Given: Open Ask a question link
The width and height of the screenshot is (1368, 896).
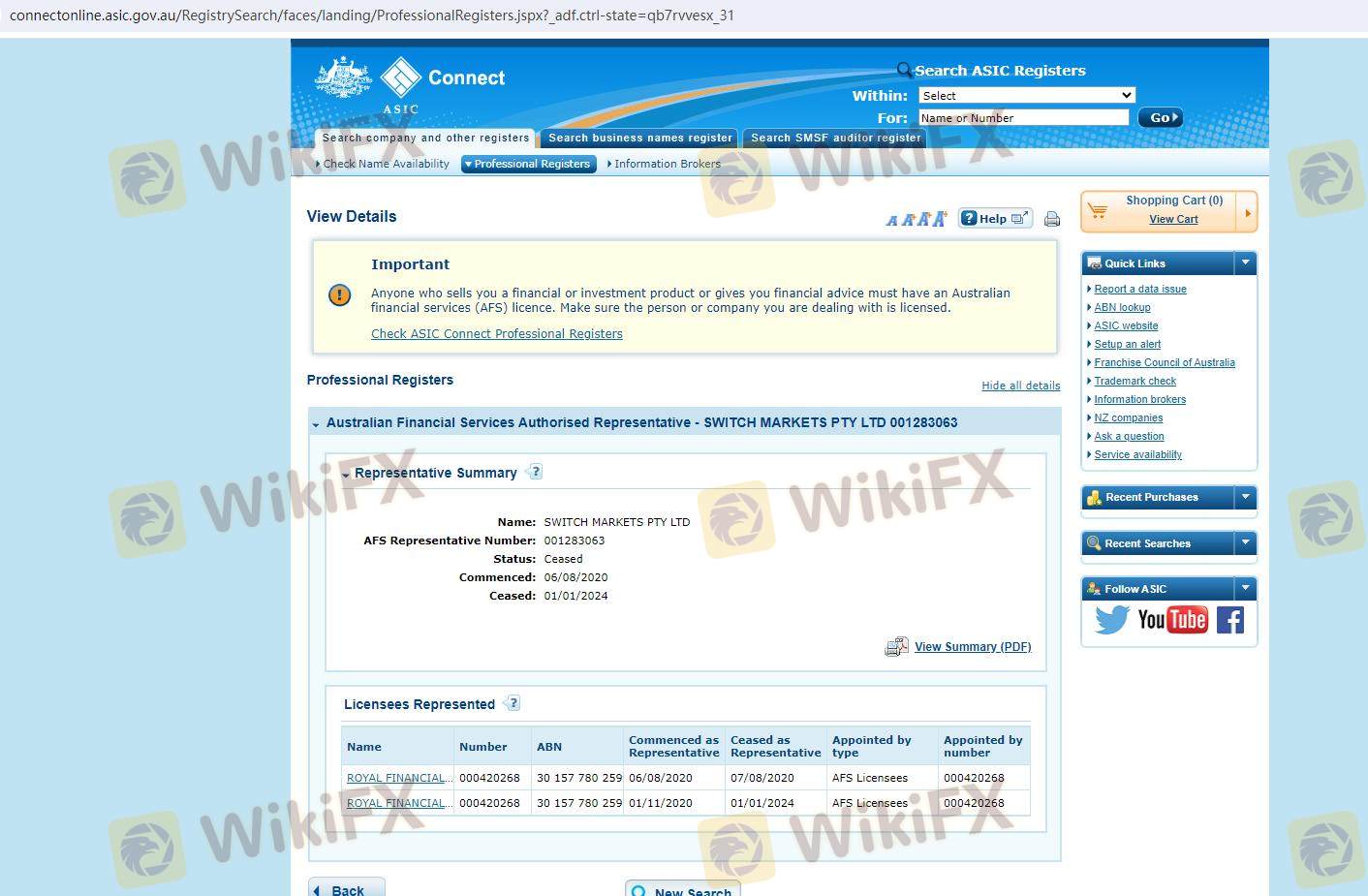Looking at the screenshot, I should pos(1130,436).
